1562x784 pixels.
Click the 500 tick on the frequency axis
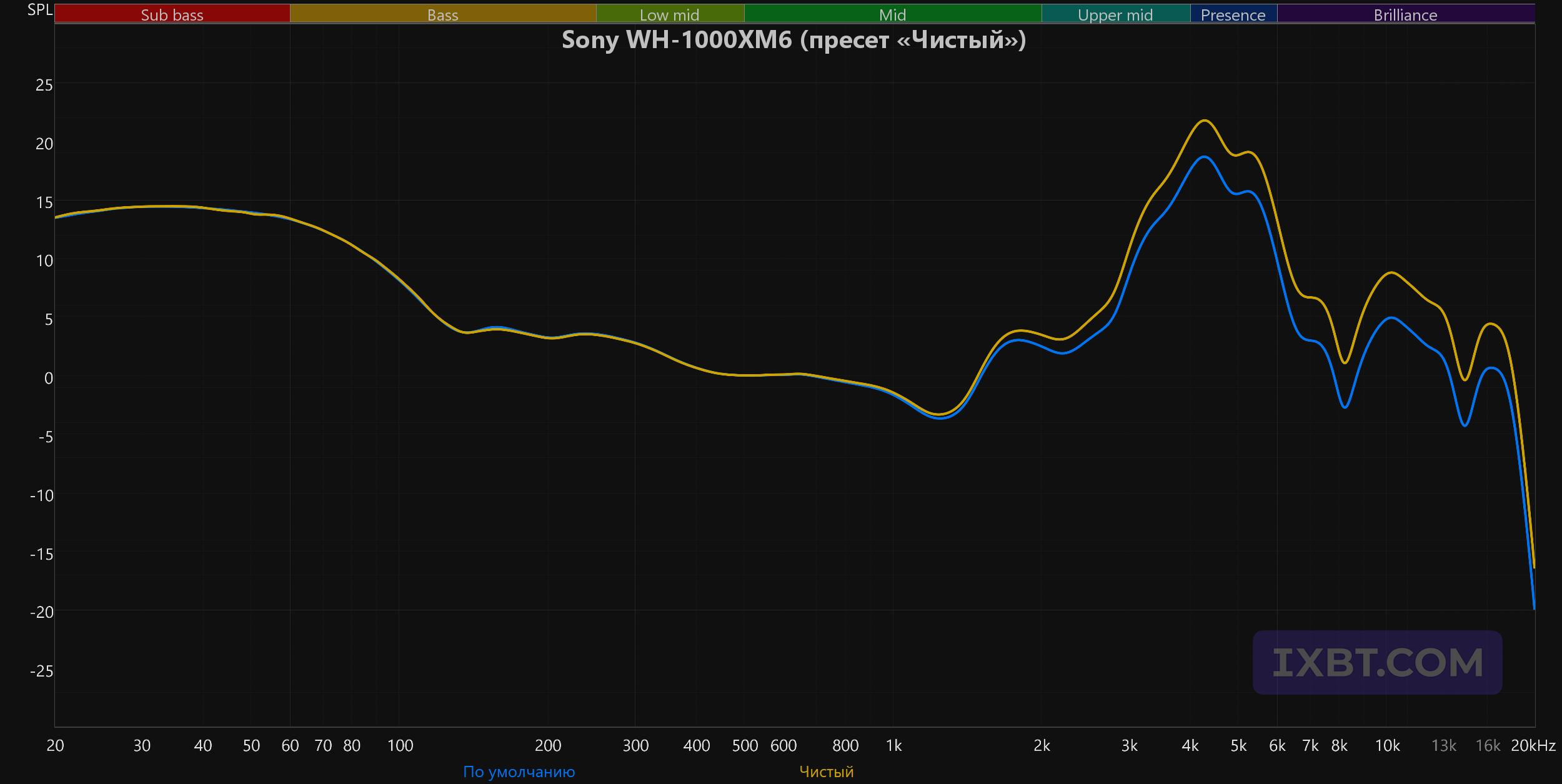[745, 745]
